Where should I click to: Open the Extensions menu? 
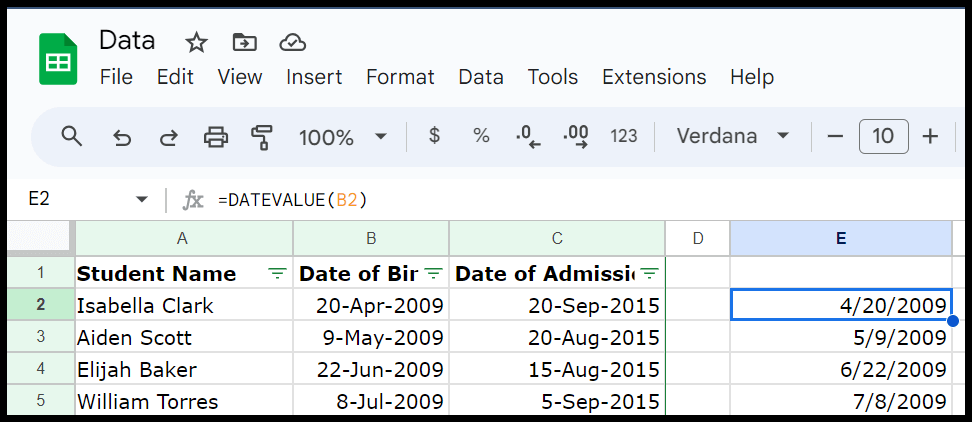654,77
